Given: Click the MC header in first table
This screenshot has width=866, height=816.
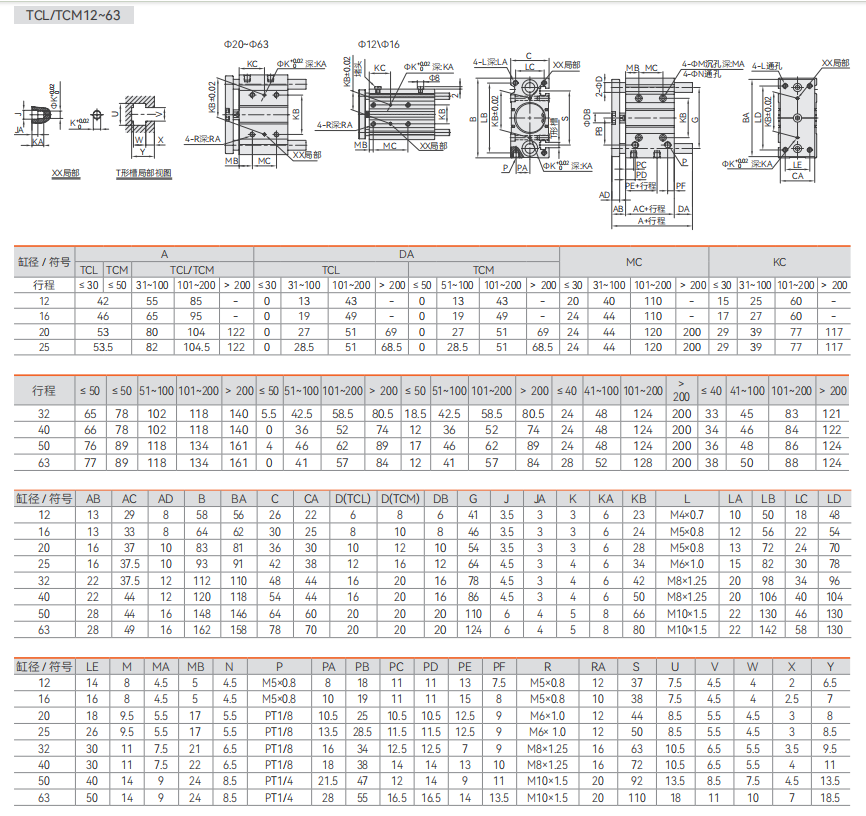Looking at the screenshot, I should [634, 262].
